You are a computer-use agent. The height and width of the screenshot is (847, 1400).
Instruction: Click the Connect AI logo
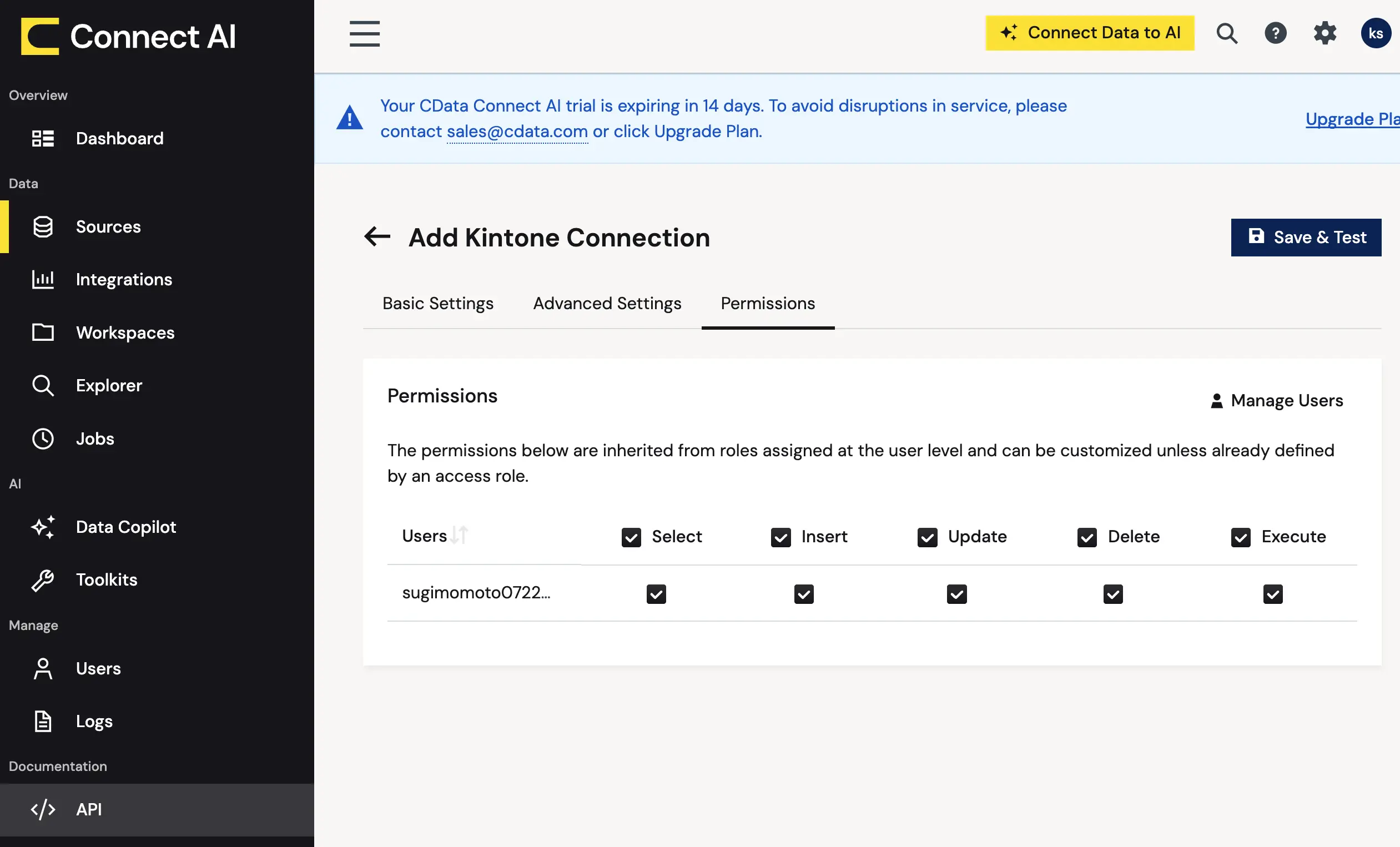[x=128, y=37]
